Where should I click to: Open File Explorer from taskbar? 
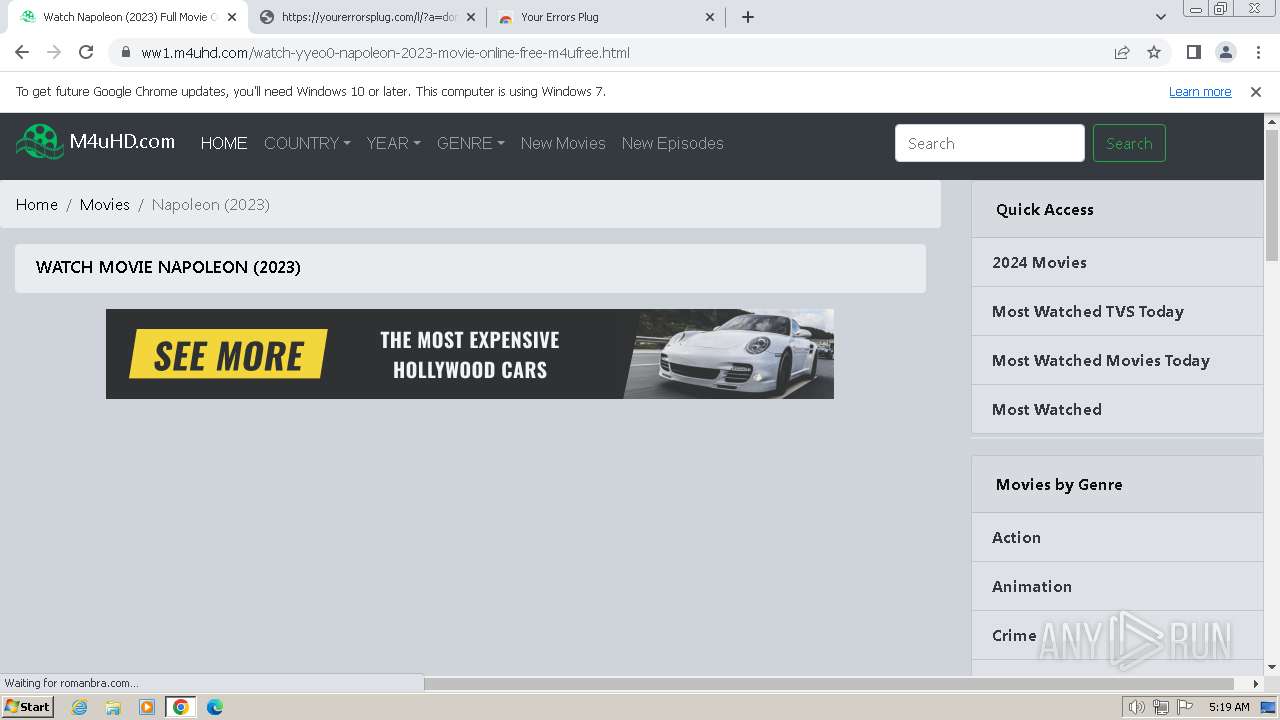click(113, 707)
